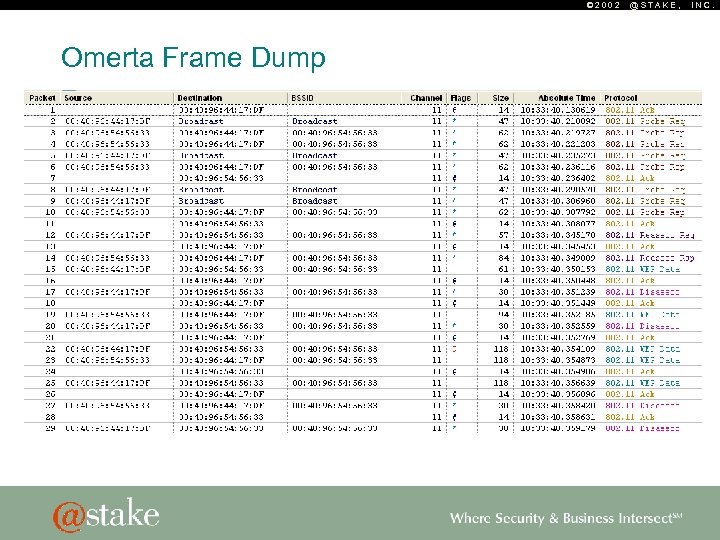The width and height of the screenshot is (720, 540).
Task: Click size 118 in packet 23 row
Action: click(501, 360)
